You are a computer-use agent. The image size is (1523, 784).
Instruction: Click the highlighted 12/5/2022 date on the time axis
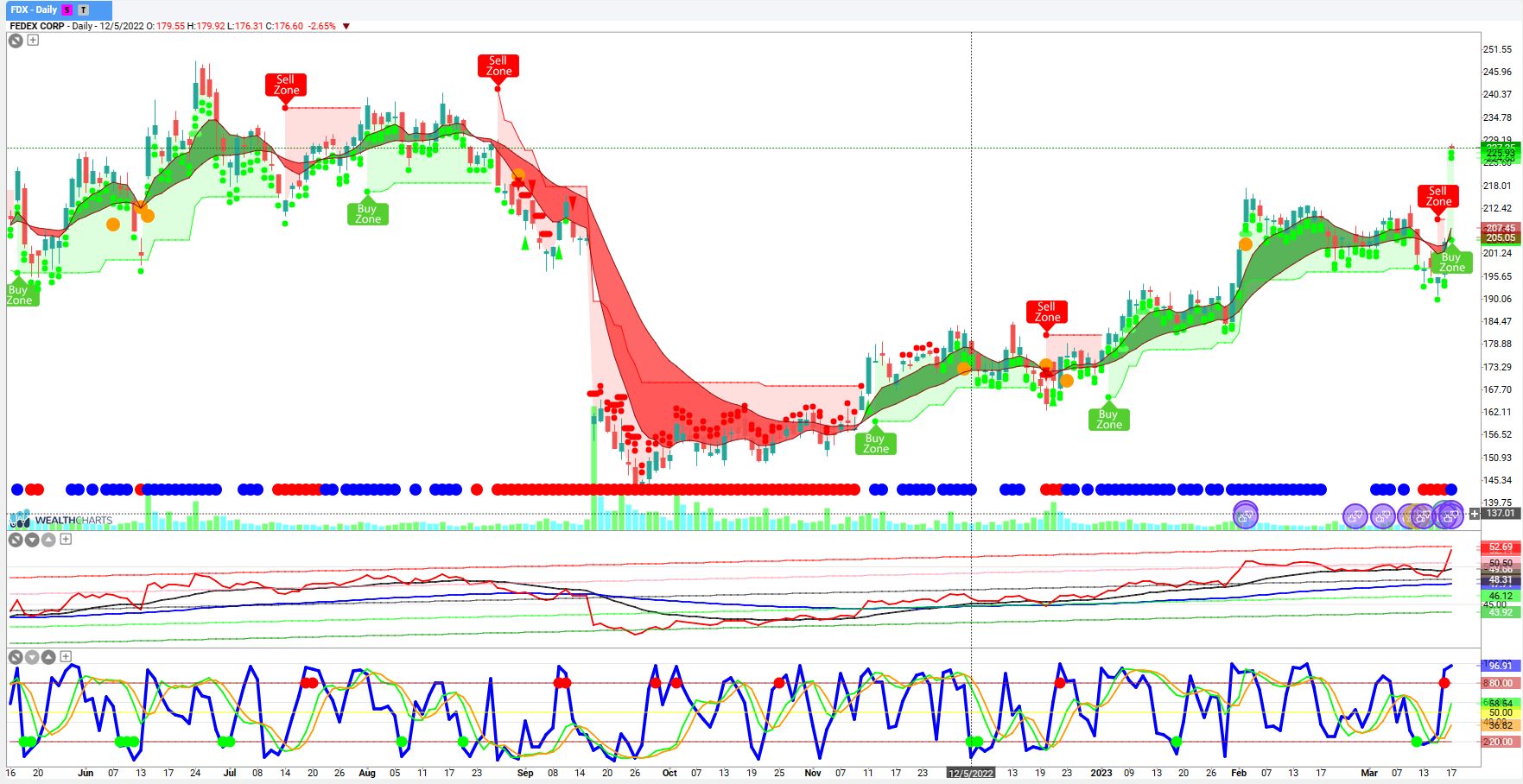[971, 773]
